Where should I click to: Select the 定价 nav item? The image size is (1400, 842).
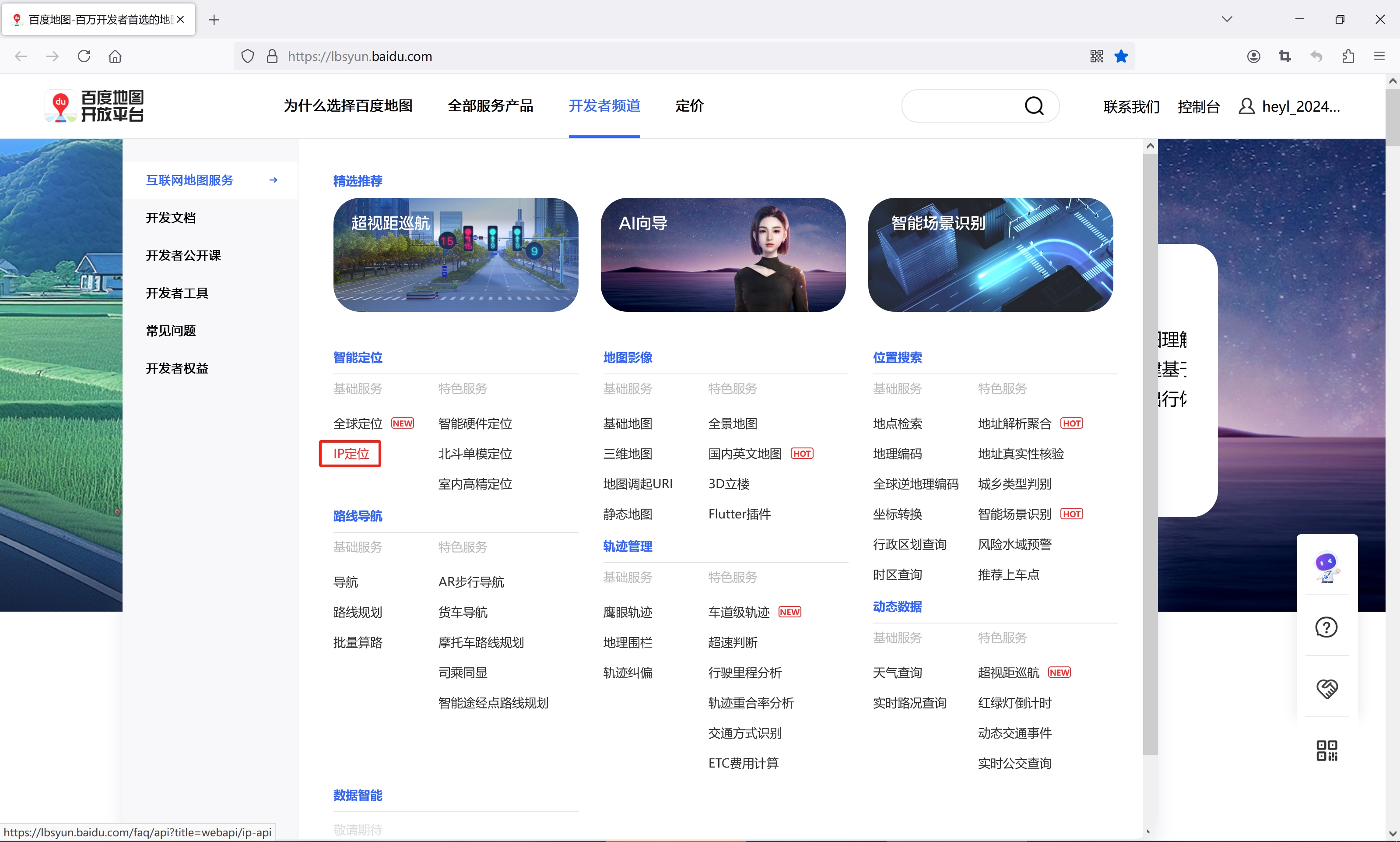[x=689, y=106]
